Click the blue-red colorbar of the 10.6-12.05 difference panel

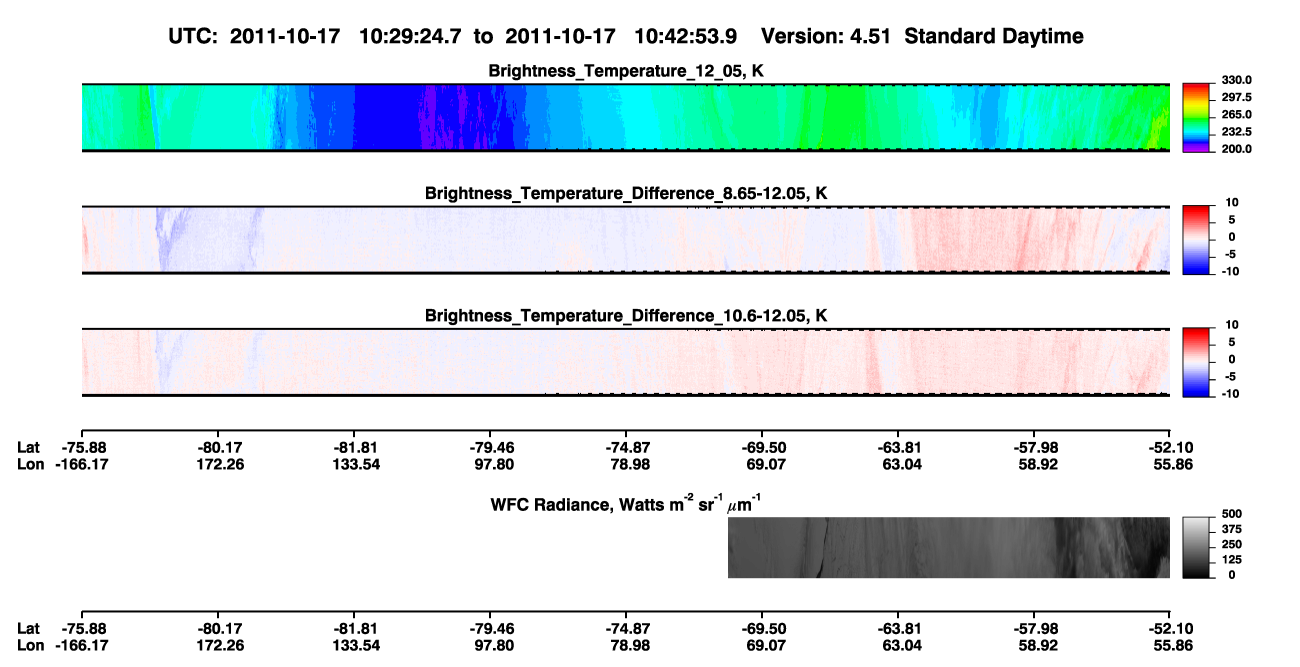[x=1196, y=362]
